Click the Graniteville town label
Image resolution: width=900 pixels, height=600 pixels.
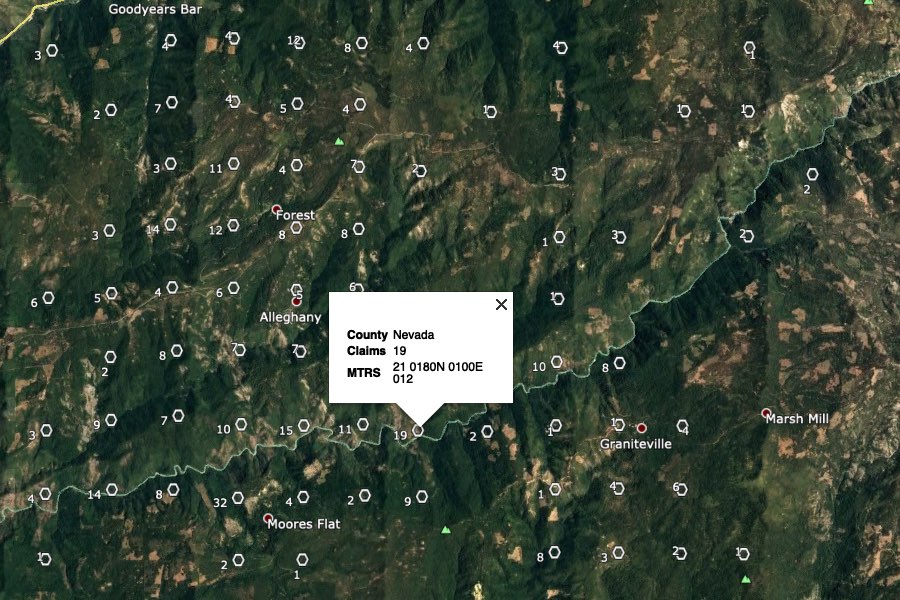pos(635,444)
